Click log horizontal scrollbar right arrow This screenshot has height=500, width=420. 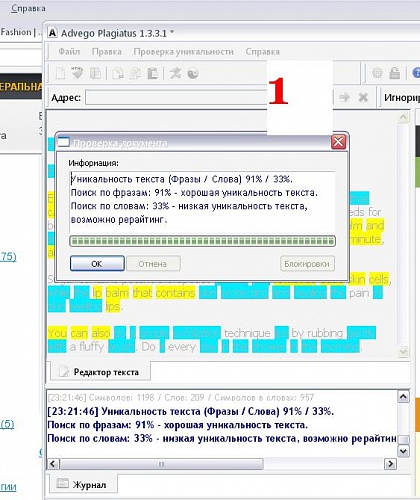coord(390,464)
